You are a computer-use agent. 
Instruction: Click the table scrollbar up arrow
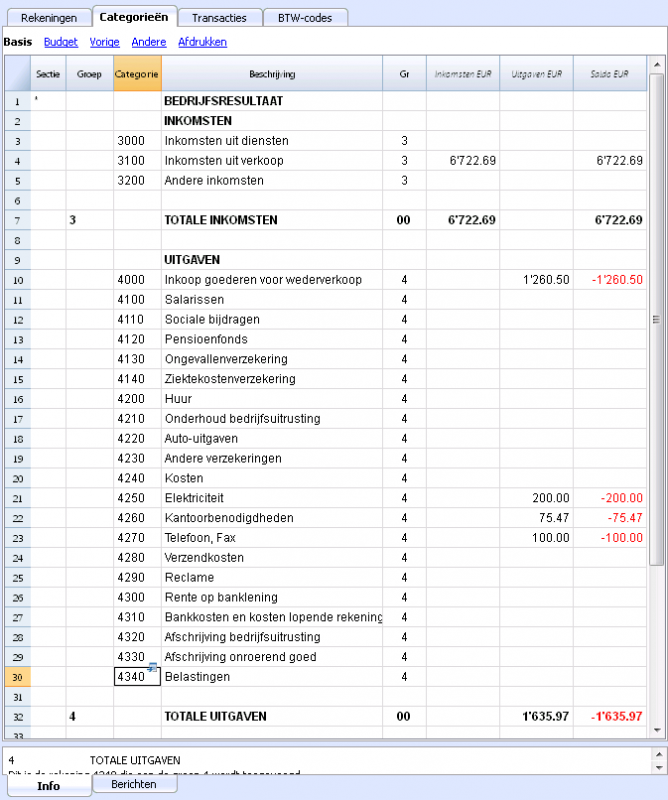coord(657,65)
